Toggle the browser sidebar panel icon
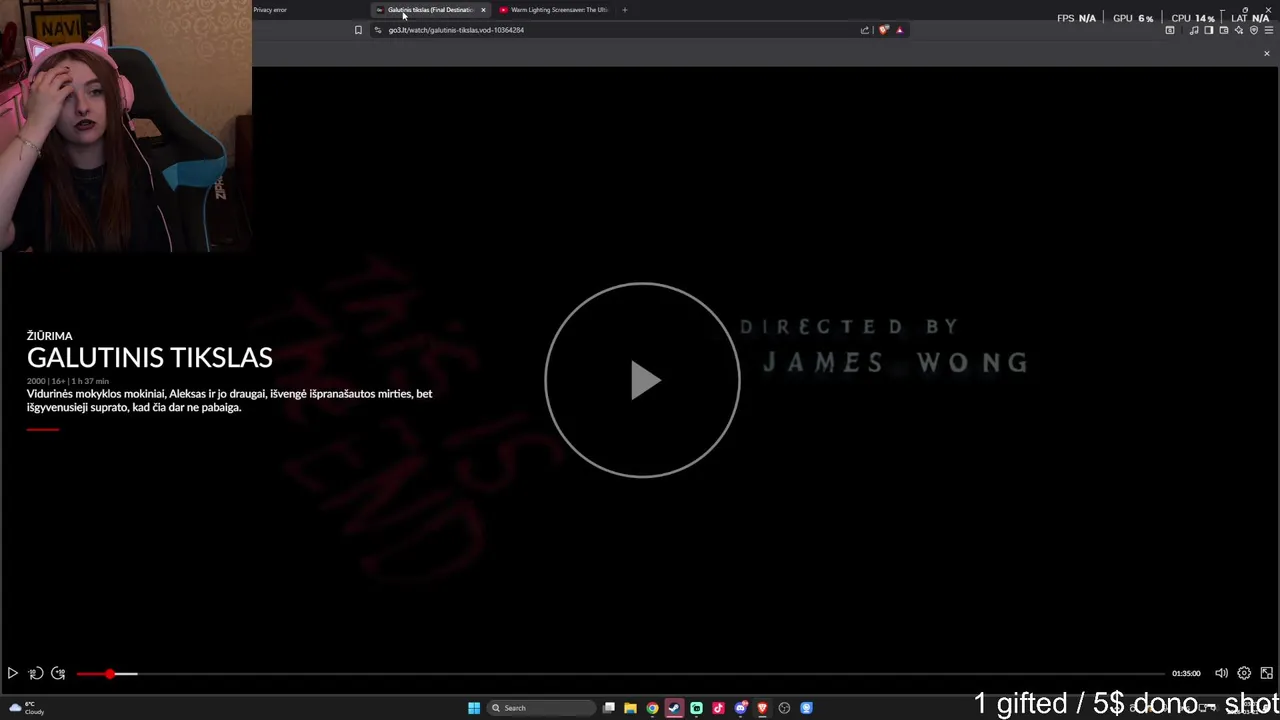 pos(1209,30)
